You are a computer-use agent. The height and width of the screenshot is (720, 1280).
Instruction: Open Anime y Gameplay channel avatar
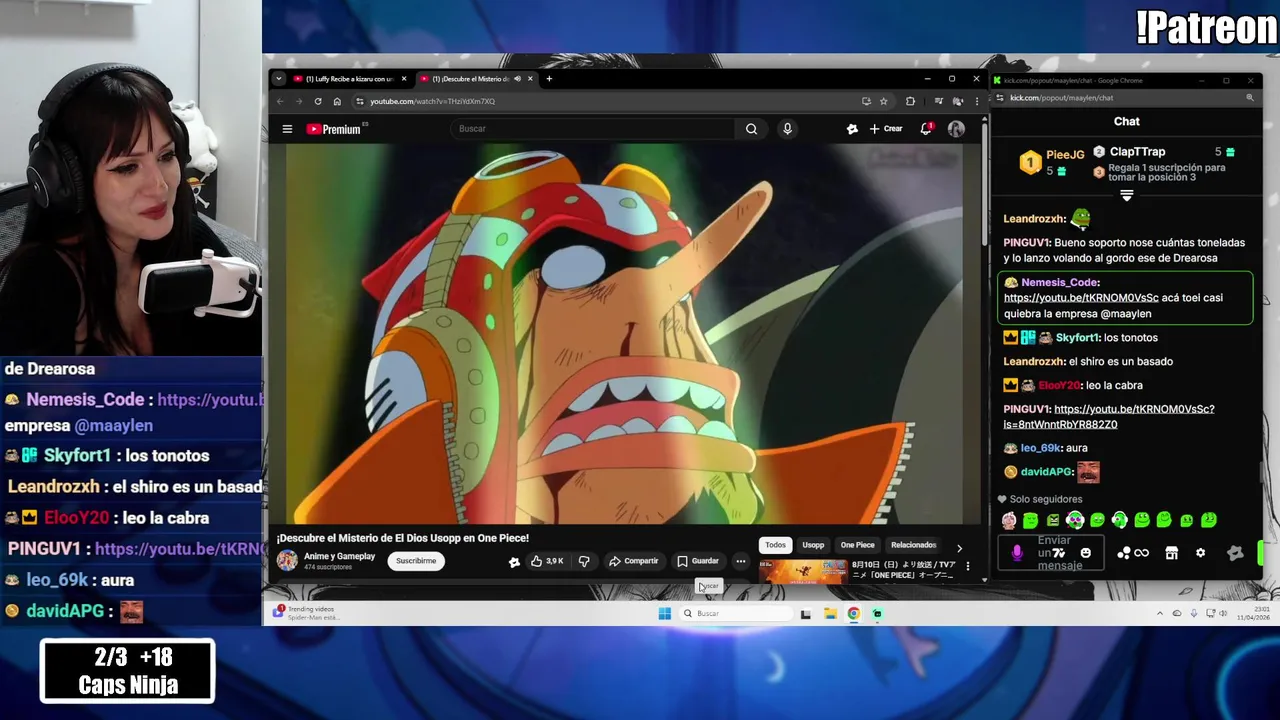click(287, 561)
